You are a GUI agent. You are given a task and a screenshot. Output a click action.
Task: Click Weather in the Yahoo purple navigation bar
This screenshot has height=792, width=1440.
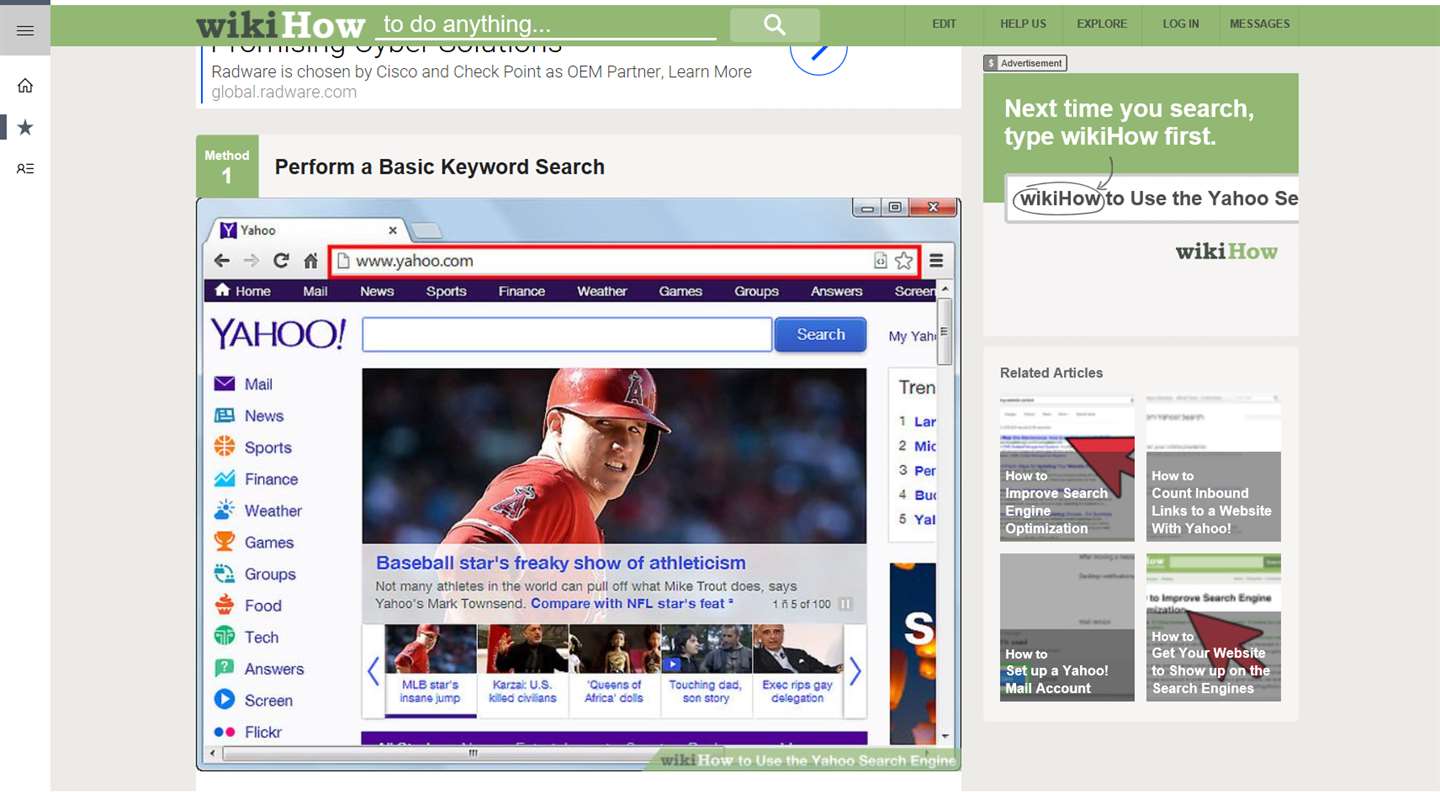pyautogui.click(x=602, y=291)
